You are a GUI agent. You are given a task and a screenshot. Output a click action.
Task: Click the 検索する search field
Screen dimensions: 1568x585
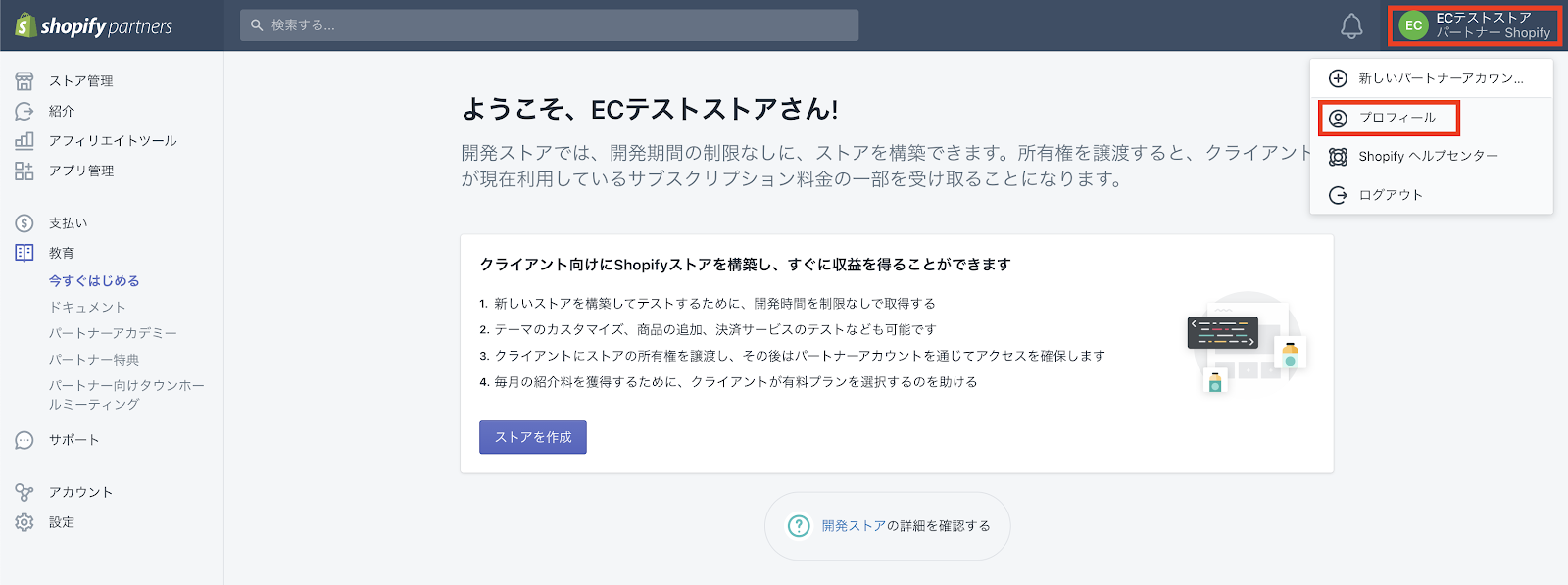point(549,25)
